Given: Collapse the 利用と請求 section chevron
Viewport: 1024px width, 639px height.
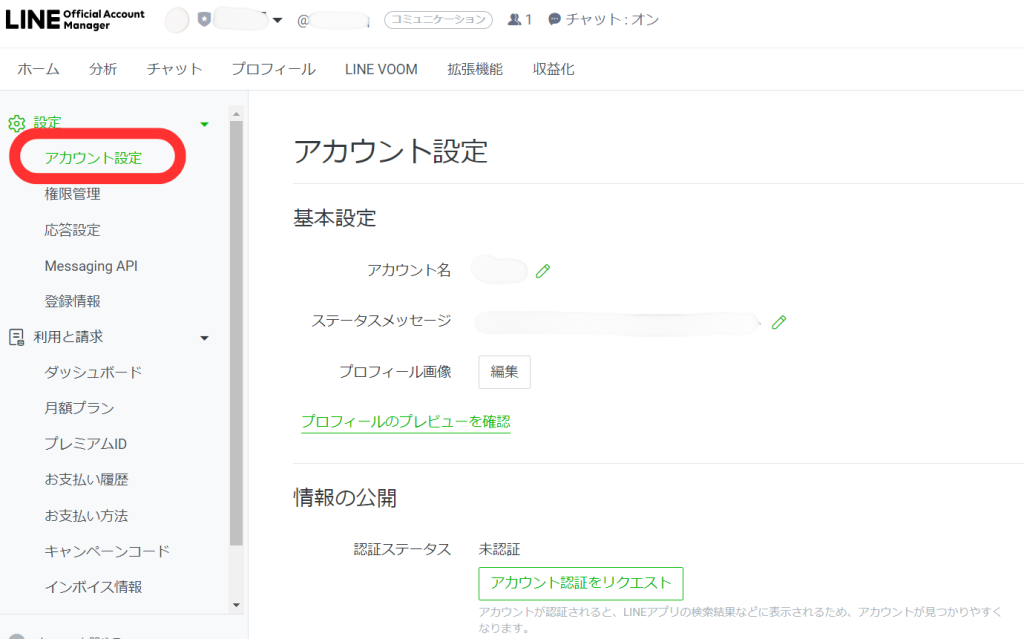Looking at the screenshot, I should tap(204, 337).
